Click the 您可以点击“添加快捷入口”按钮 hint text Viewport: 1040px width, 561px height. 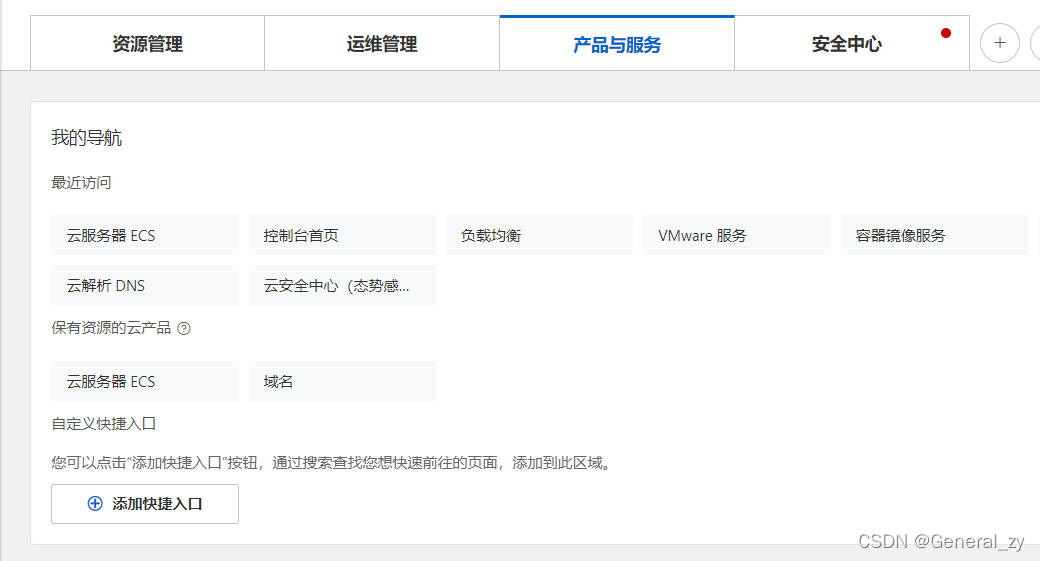[x=332, y=462]
